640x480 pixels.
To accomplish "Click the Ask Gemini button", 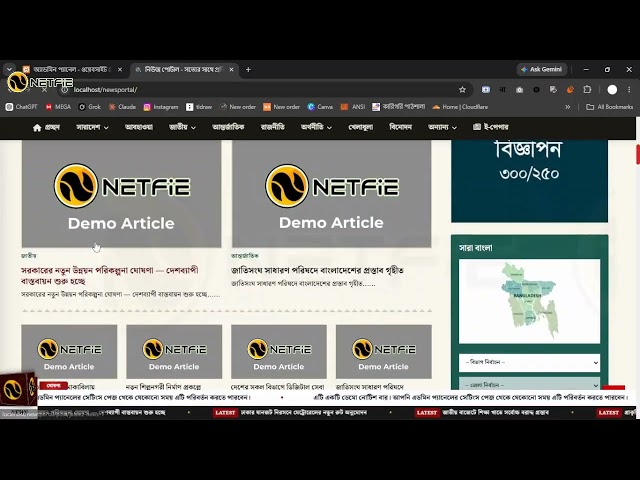I will 542,69.
